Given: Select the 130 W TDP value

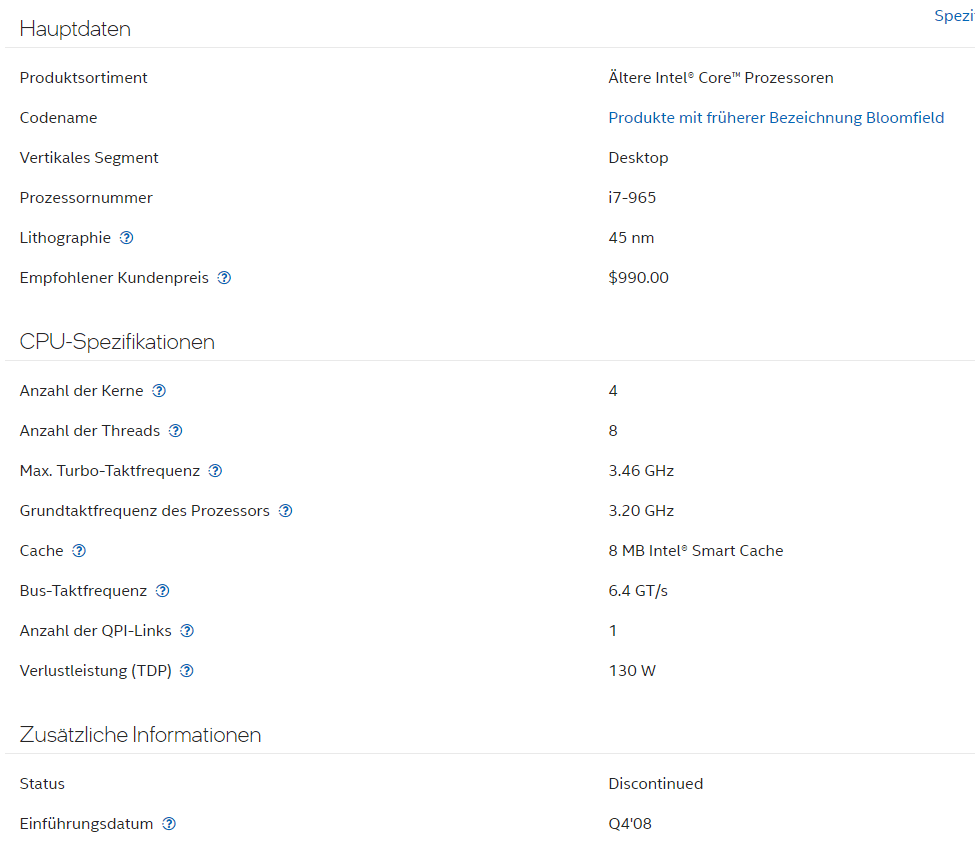Looking at the screenshot, I should [632, 671].
